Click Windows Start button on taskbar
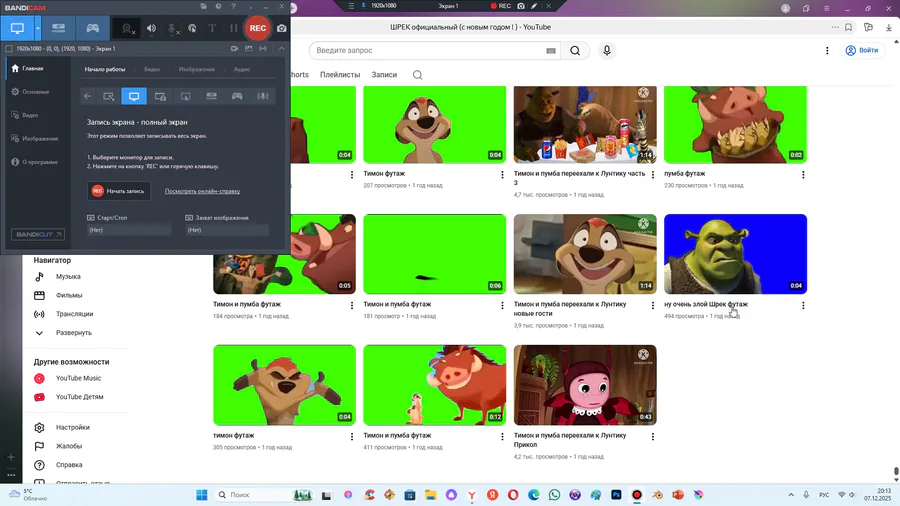This screenshot has width=900, height=506. point(201,495)
